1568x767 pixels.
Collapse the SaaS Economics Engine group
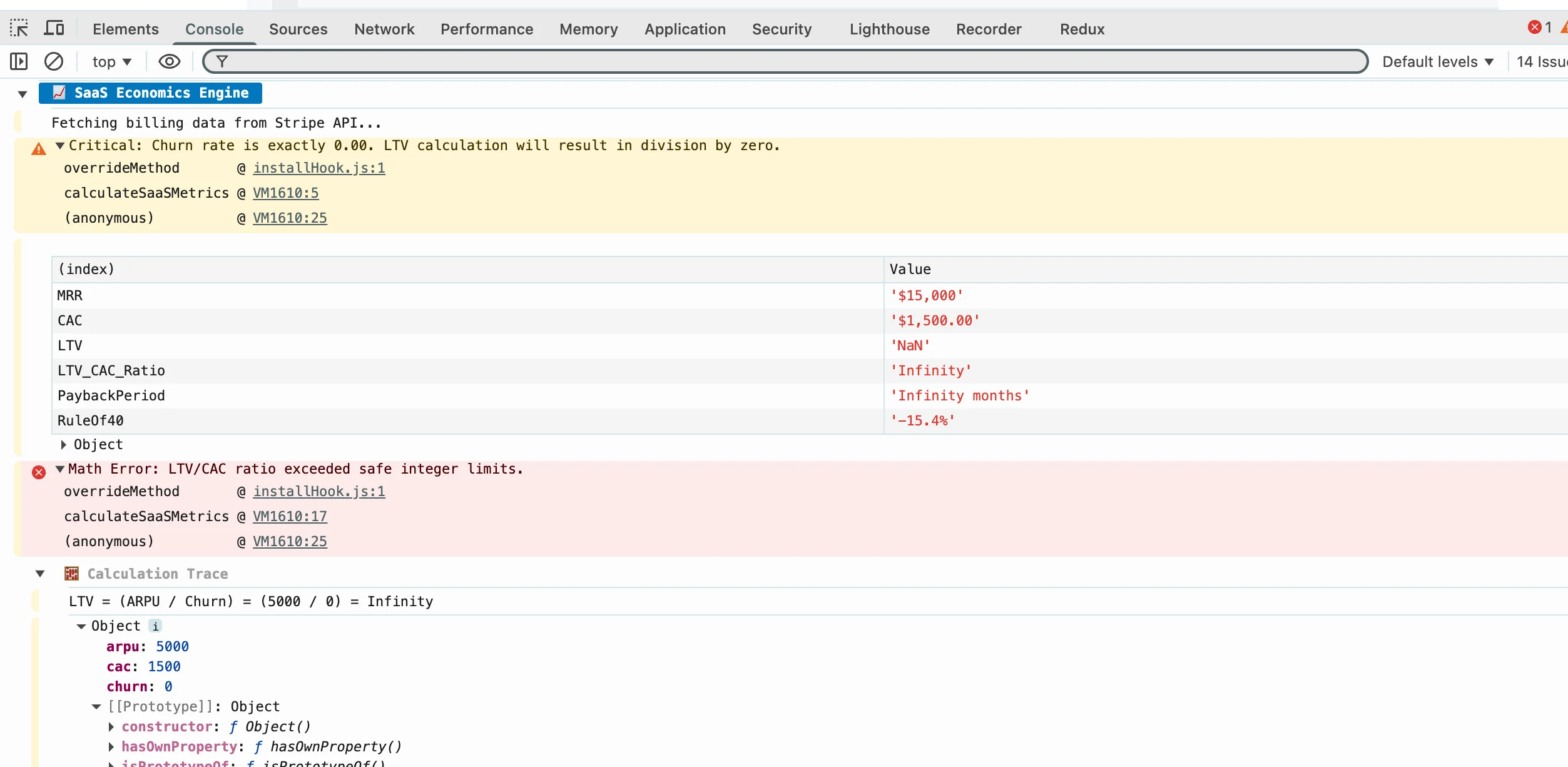pyautogui.click(x=23, y=94)
